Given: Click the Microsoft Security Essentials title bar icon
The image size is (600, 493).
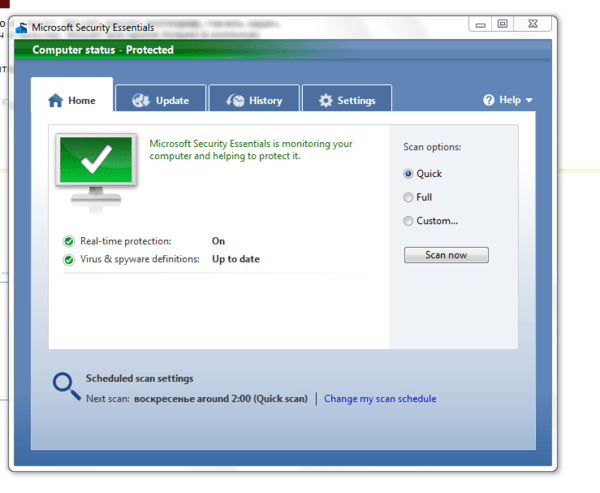Looking at the screenshot, I should [x=21, y=28].
